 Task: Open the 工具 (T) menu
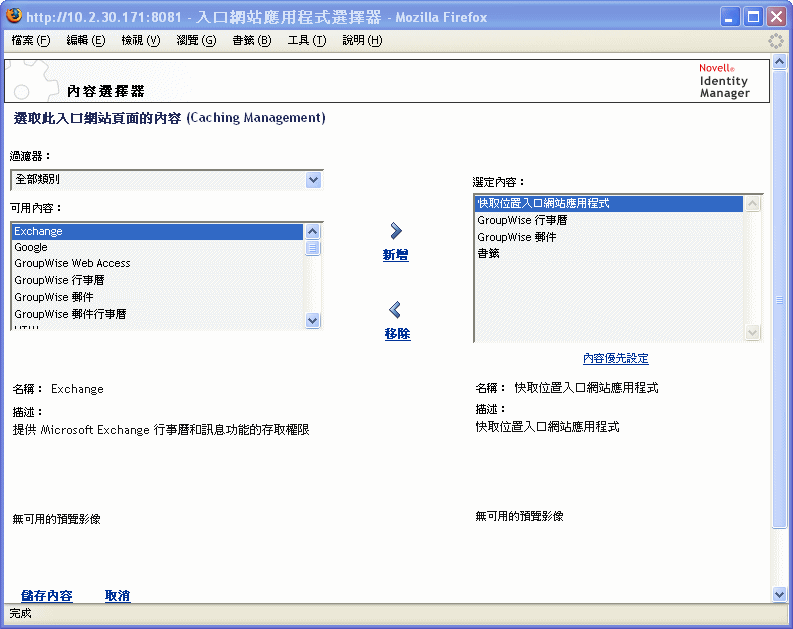[x=307, y=40]
